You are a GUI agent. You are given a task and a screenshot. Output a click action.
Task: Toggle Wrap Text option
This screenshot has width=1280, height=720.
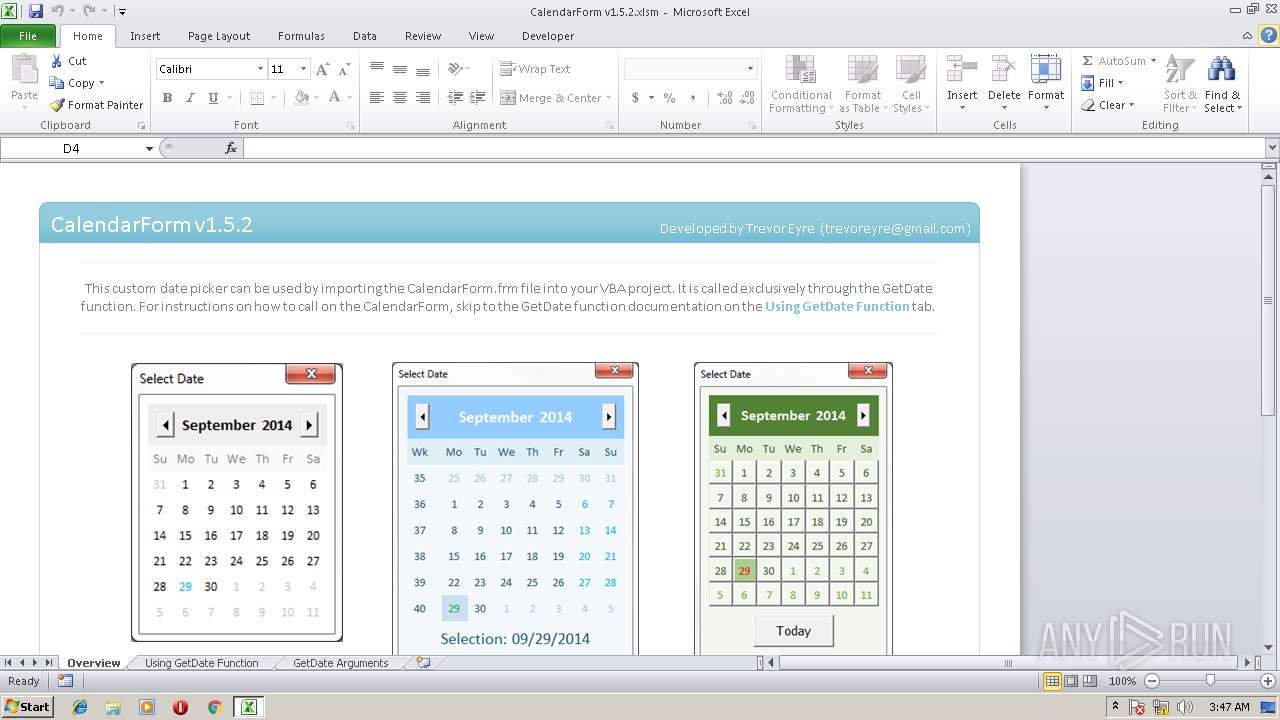point(535,69)
